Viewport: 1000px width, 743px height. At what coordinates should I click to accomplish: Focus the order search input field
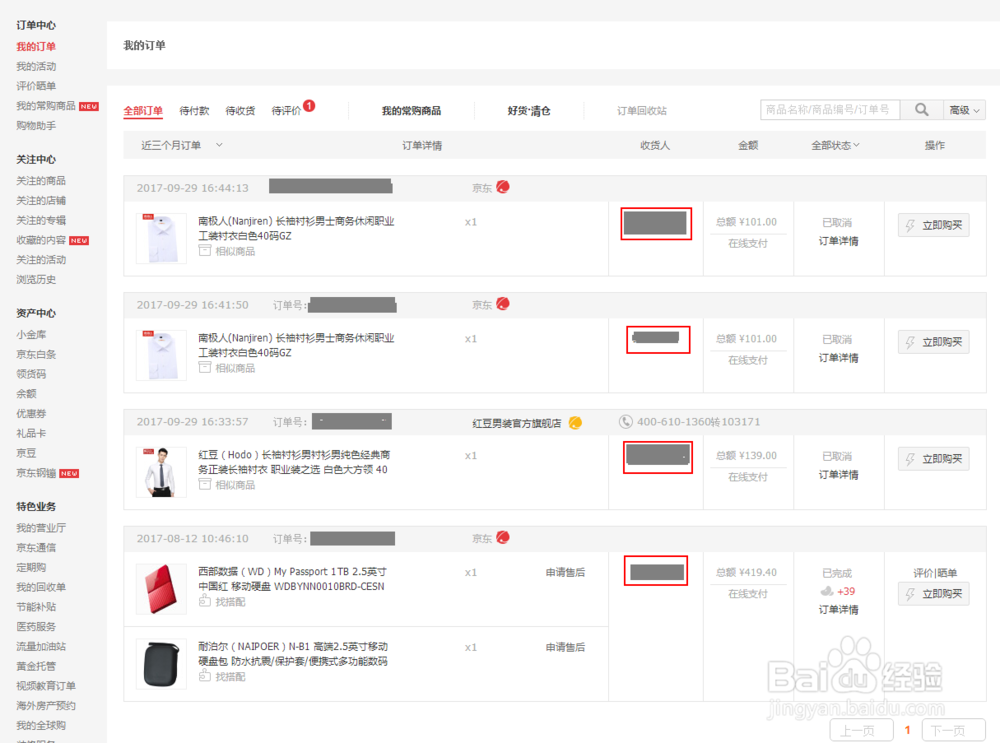pos(830,110)
